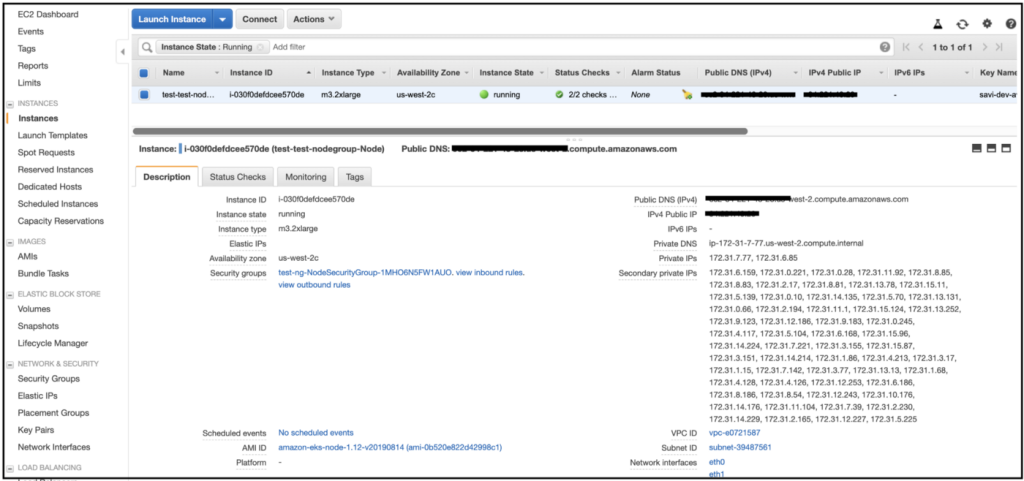Toggle the select-all instances checkbox
Viewport: 1024px width, 481px height.
144,73
